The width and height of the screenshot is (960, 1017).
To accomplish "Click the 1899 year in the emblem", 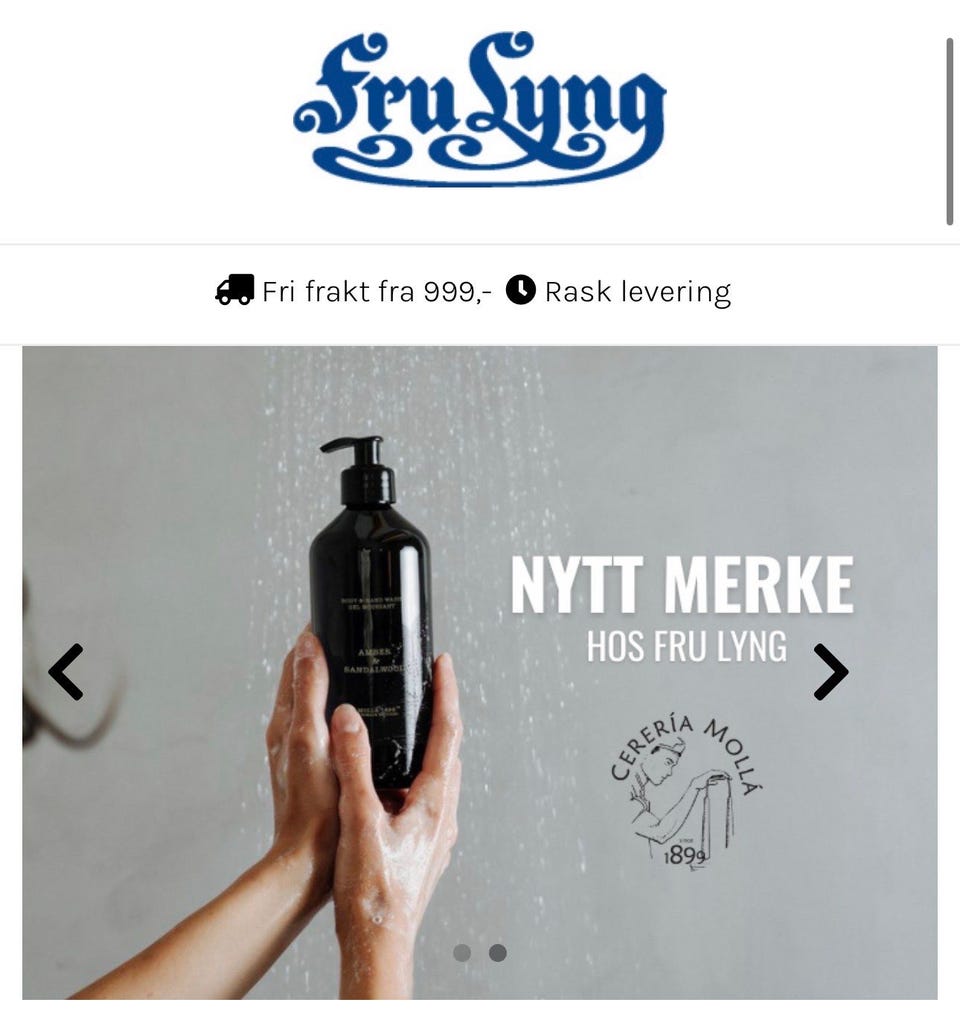I will coord(684,857).
